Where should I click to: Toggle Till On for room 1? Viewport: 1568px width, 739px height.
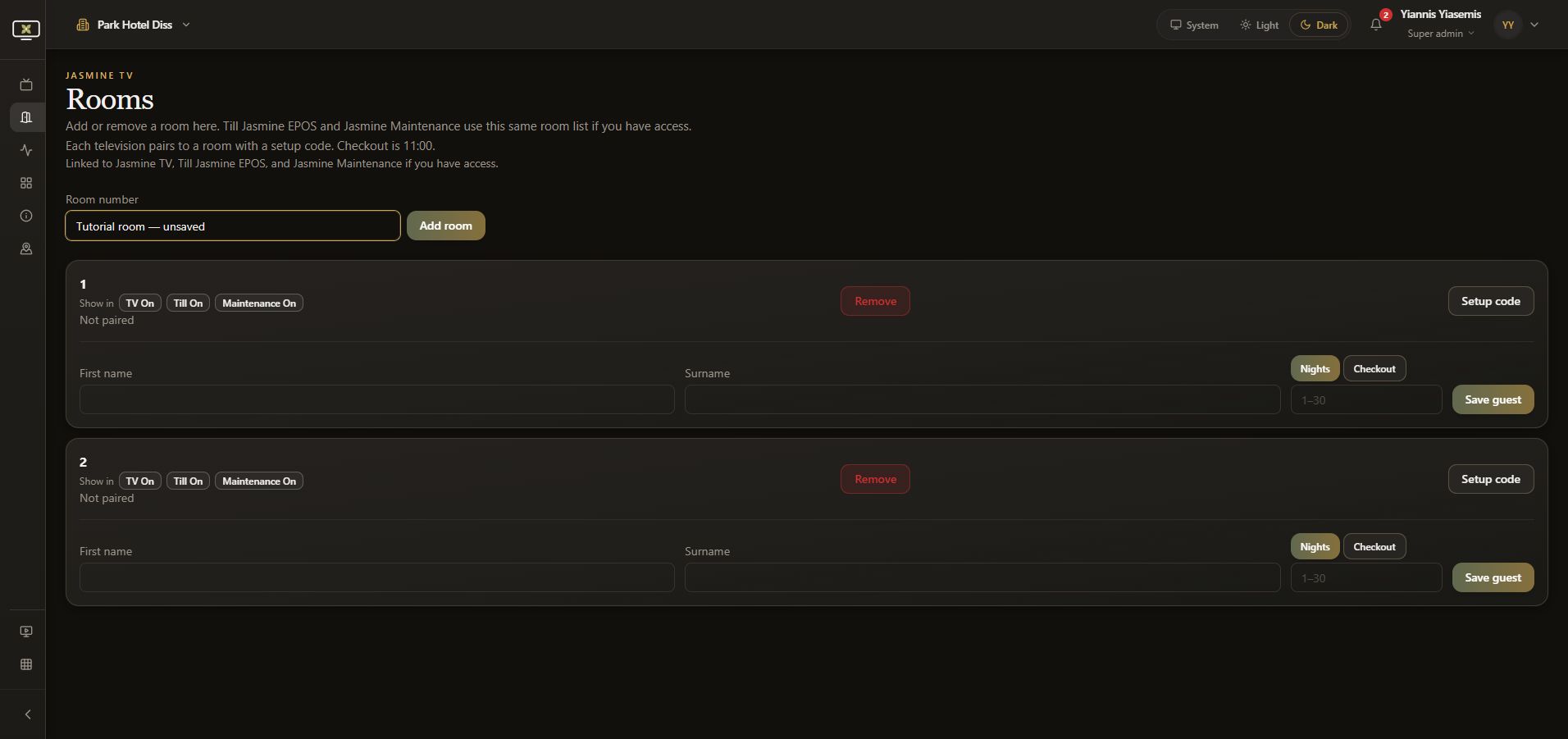tap(188, 303)
